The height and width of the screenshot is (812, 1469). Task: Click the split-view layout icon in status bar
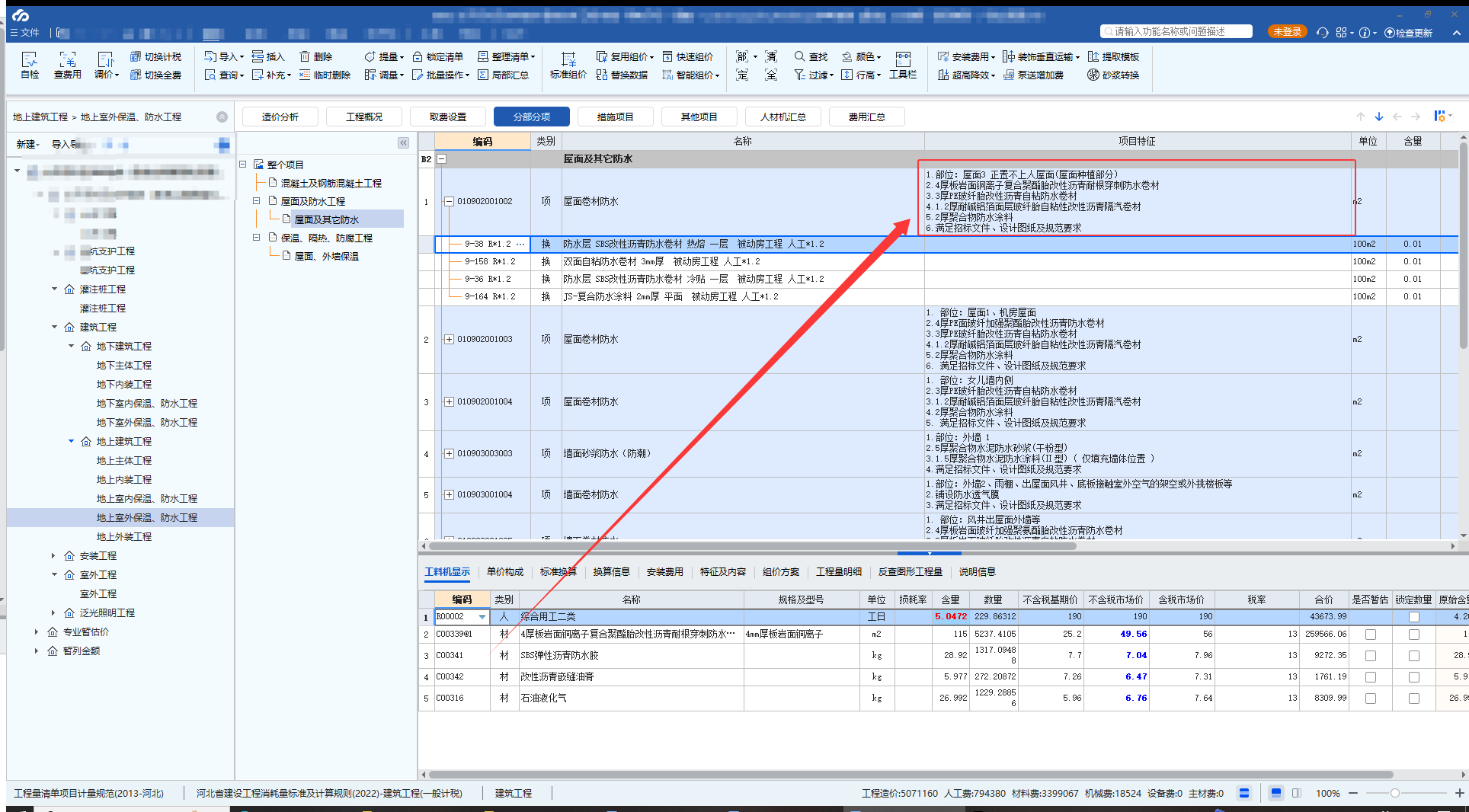click(1297, 793)
